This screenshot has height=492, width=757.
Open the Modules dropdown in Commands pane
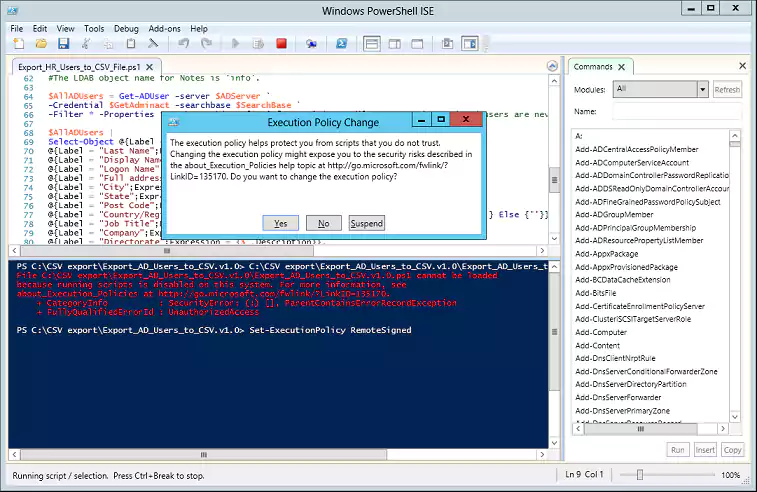(x=659, y=90)
